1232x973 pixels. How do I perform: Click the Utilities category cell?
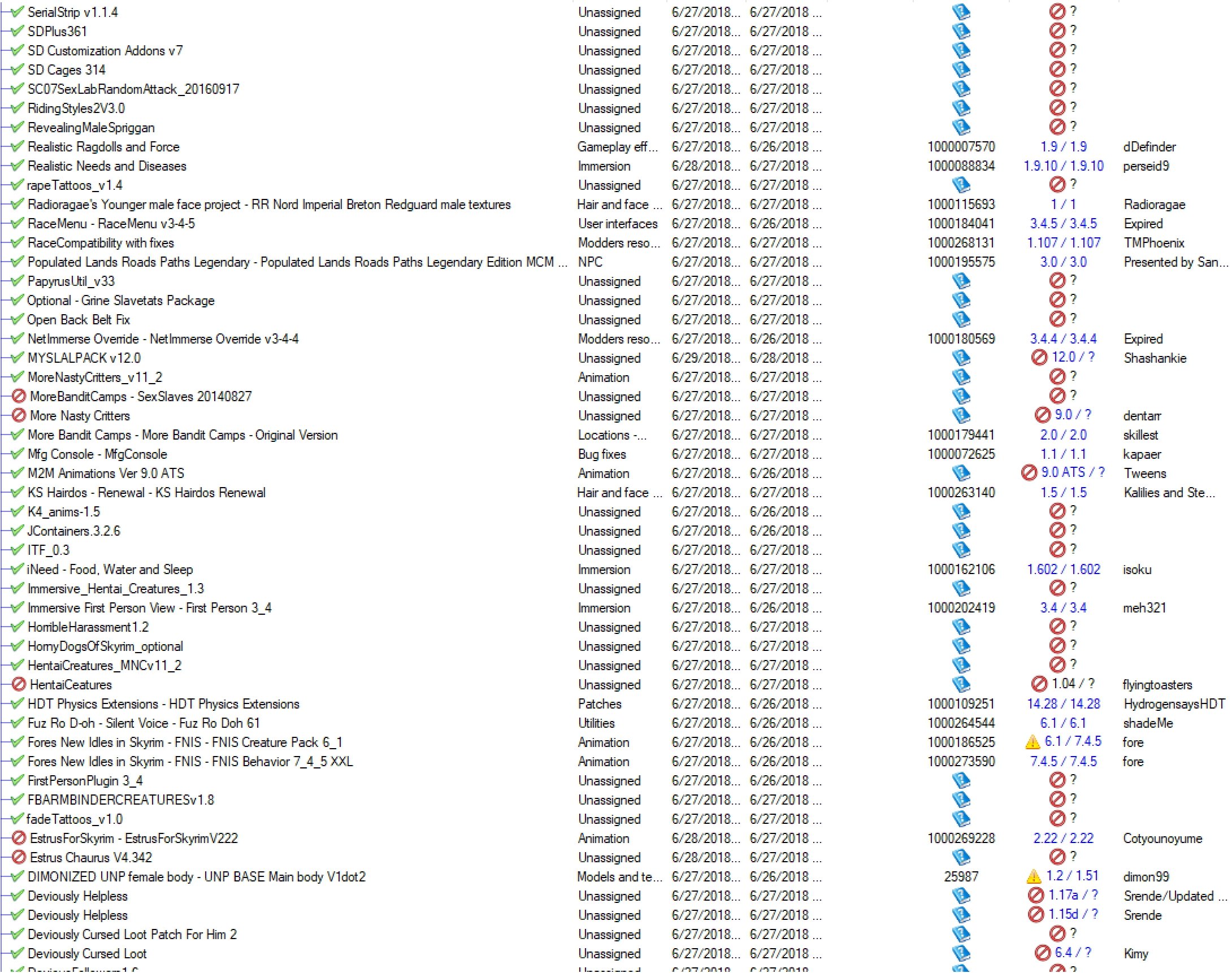coord(596,723)
